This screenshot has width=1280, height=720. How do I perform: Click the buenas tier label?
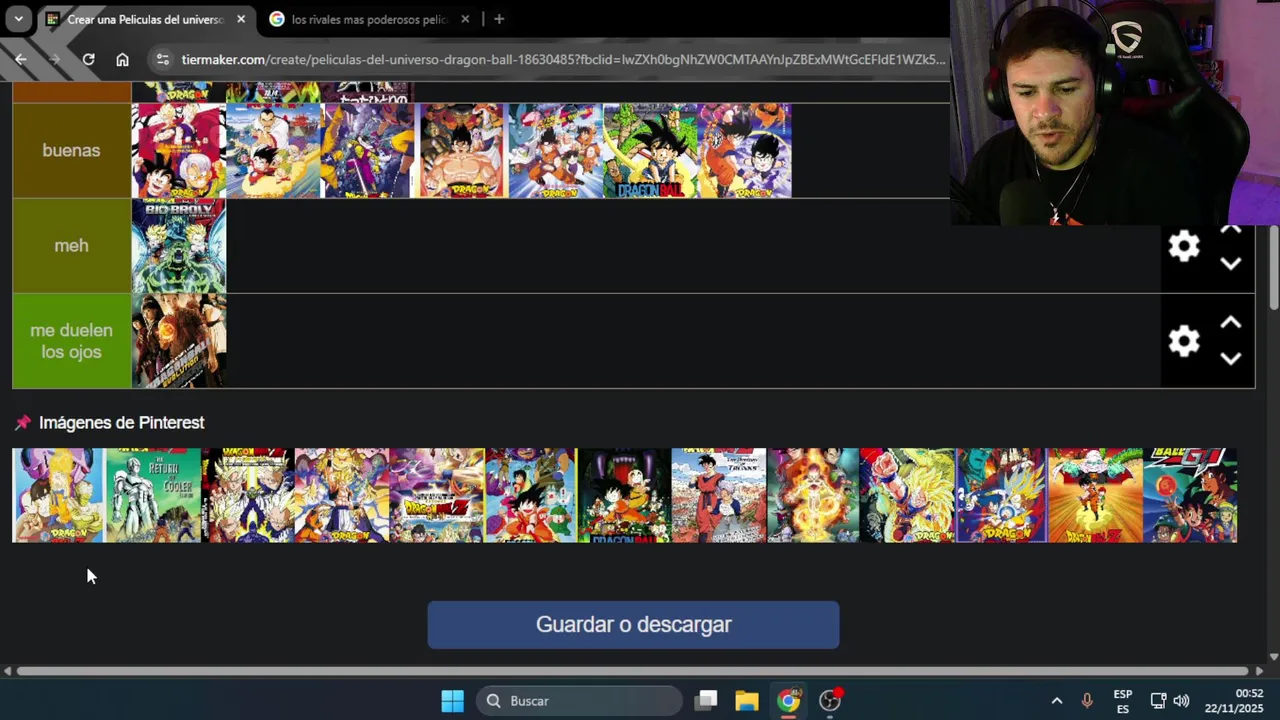(x=71, y=150)
